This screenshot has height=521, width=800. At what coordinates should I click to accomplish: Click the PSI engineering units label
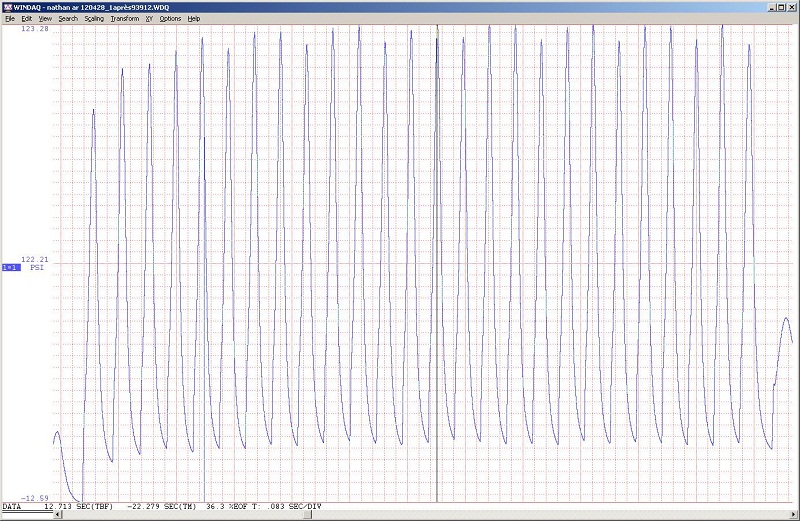pos(37,268)
